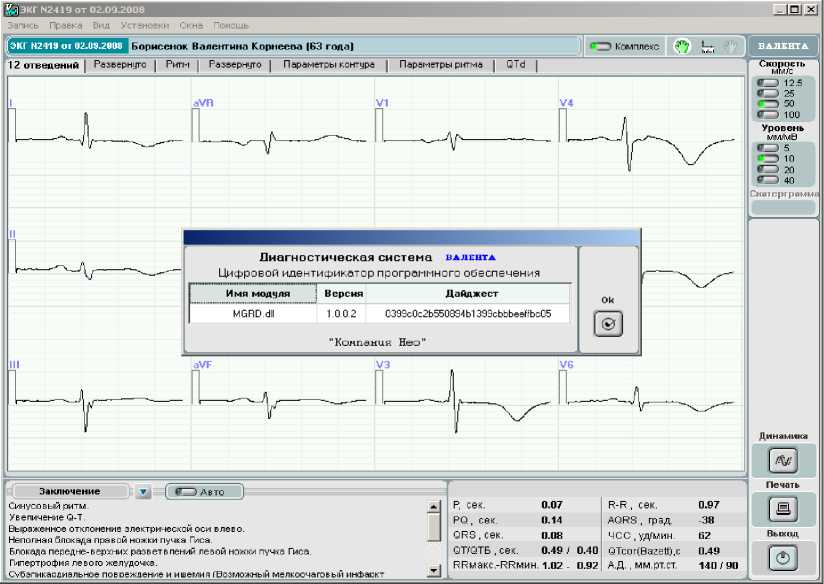Screen dimensions: 824x584
Task: Click the Выход power exit button
Action: coord(782,558)
